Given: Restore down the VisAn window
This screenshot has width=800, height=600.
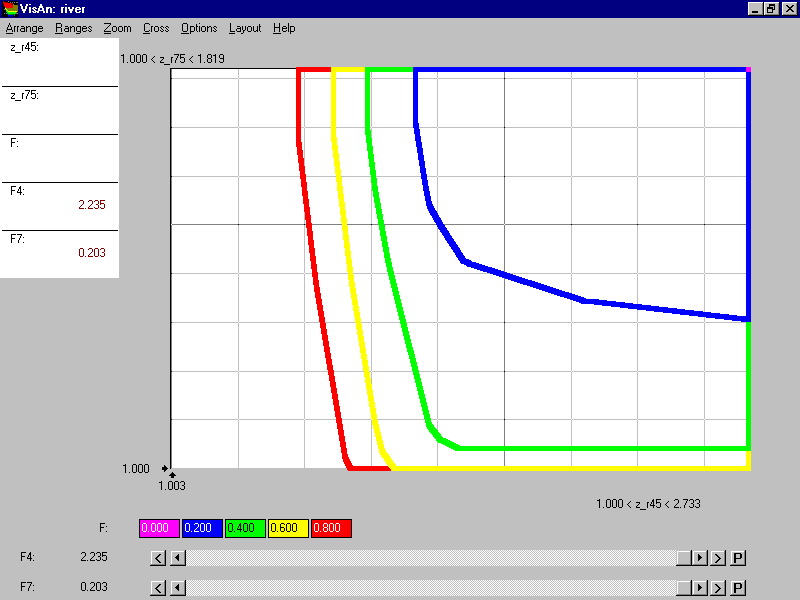Looking at the screenshot, I should pos(771,9).
